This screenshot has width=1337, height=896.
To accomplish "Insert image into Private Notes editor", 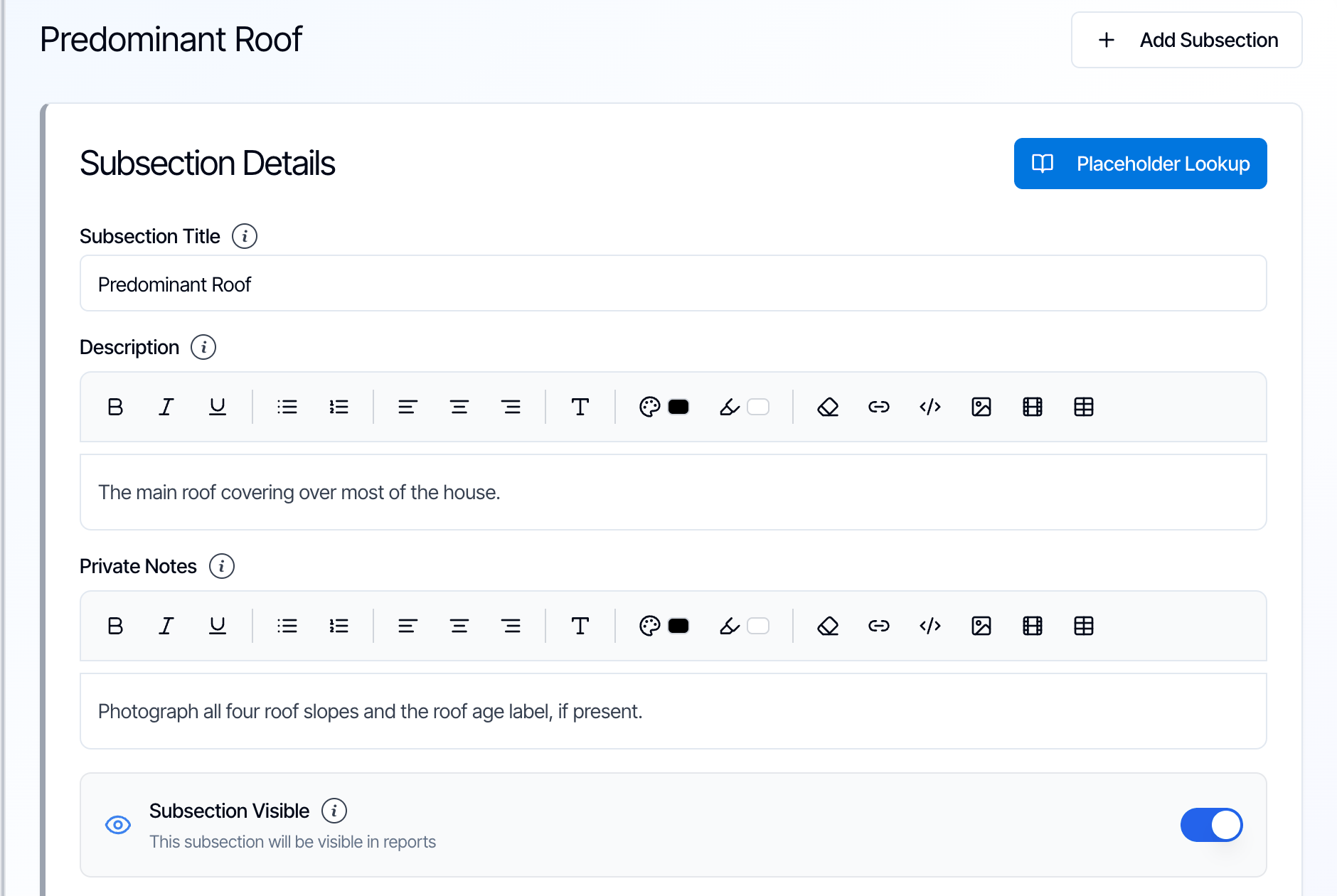I will tap(981, 626).
